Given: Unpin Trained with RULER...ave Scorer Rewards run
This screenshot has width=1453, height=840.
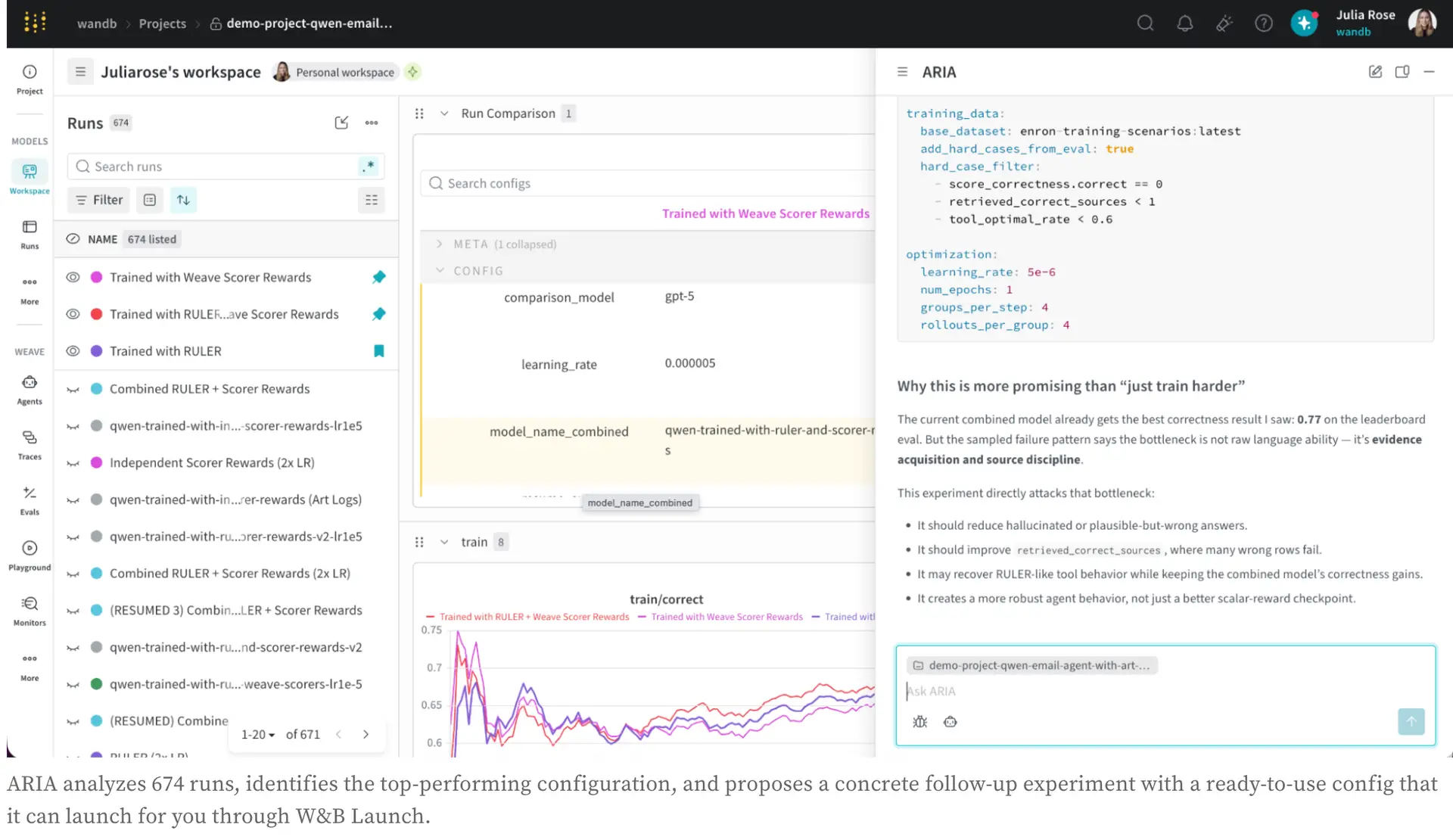Looking at the screenshot, I should [x=379, y=314].
